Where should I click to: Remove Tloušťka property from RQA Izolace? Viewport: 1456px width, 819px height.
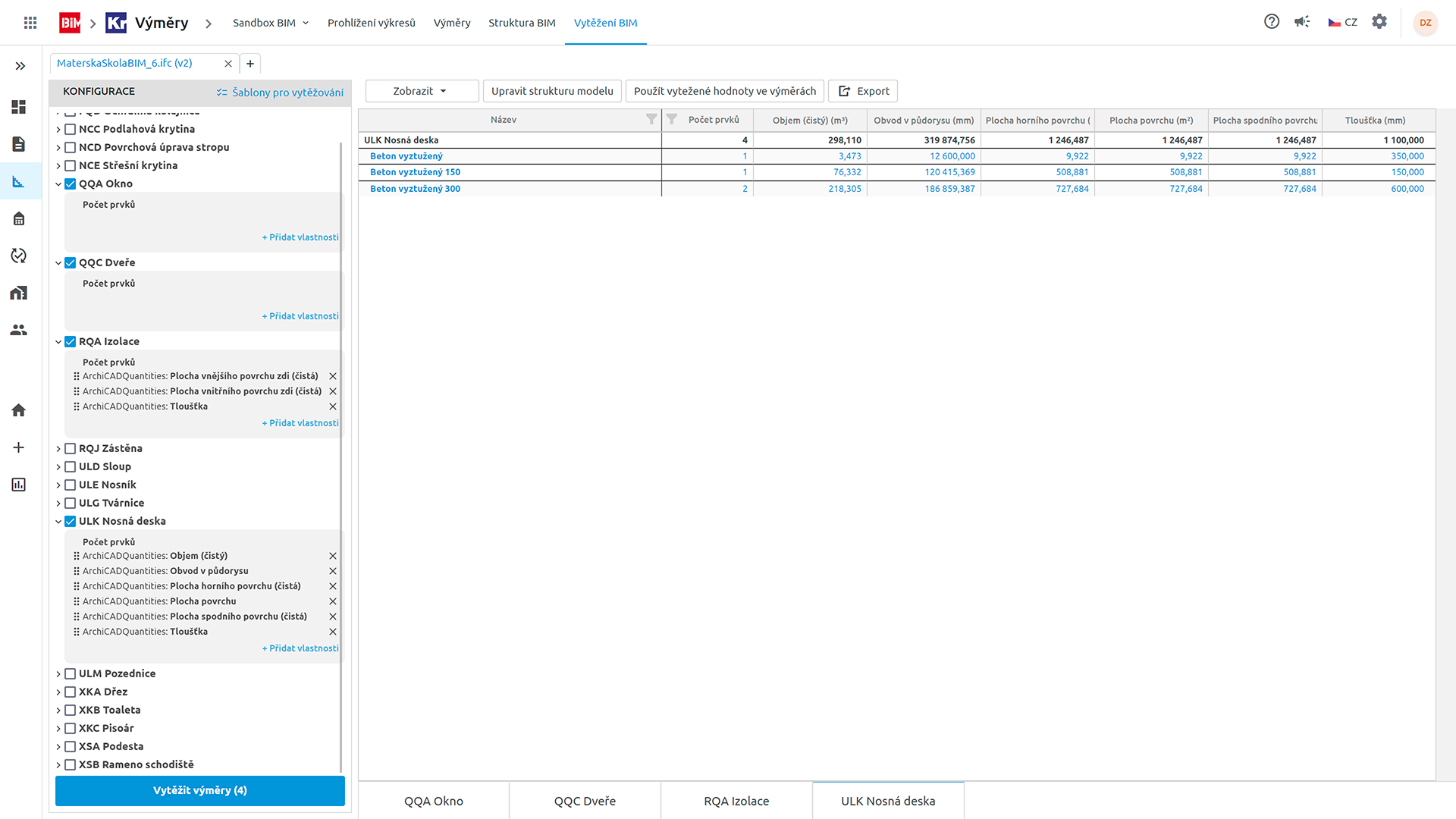(333, 406)
